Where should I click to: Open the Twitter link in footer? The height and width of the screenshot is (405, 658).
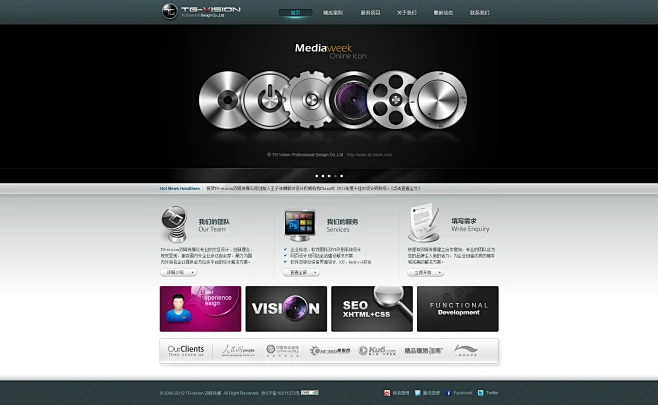pyautogui.click(x=489, y=393)
